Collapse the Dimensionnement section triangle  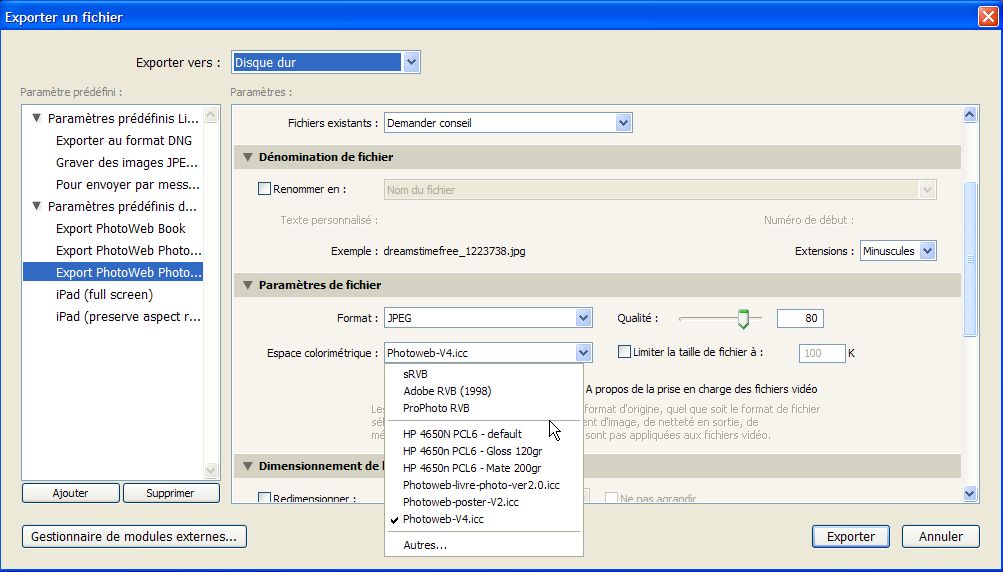coord(248,466)
